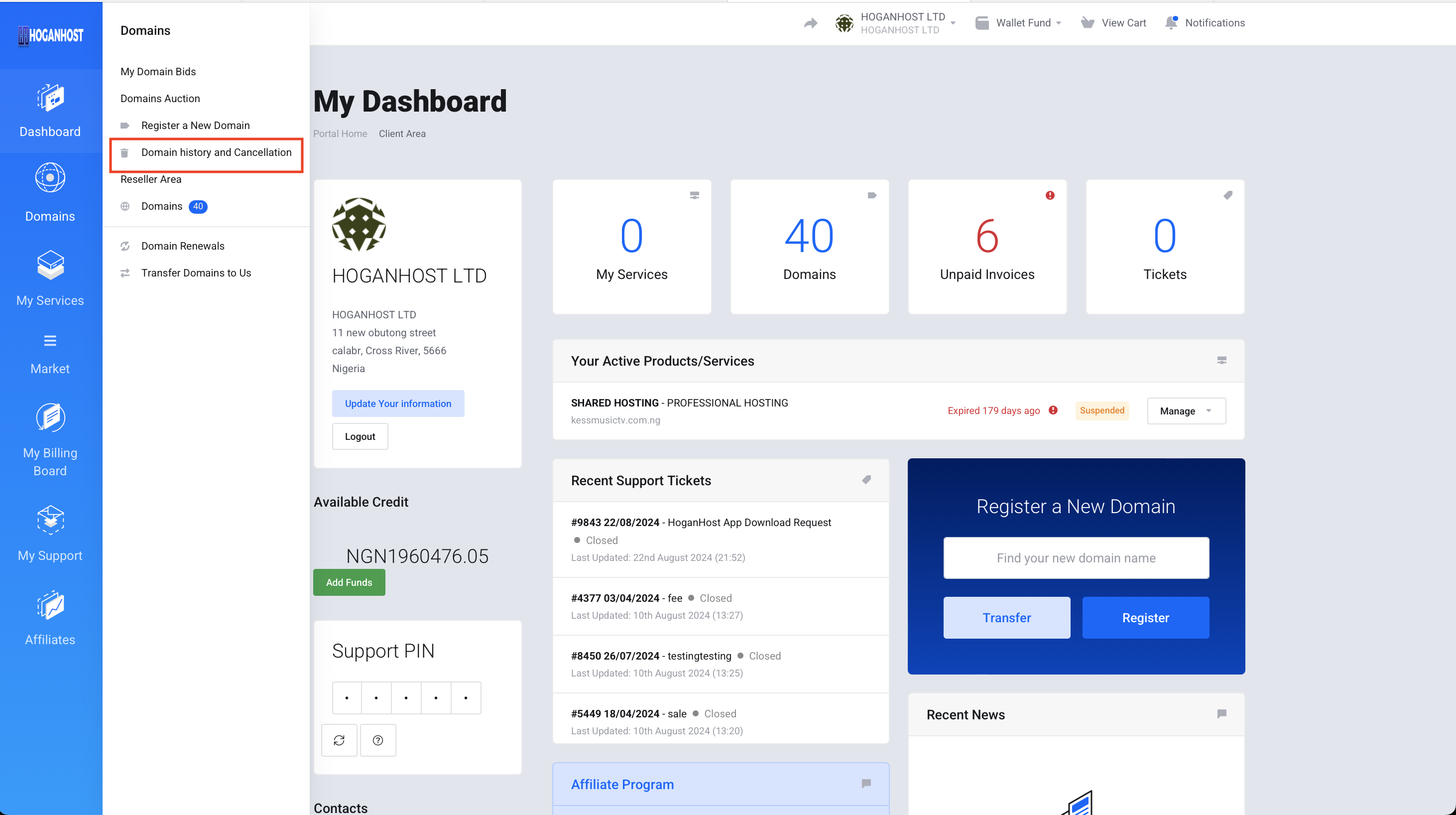The height and width of the screenshot is (815, 1456).
Task: Open My Services sidebar icon
Action: click(x=50, y=265)
